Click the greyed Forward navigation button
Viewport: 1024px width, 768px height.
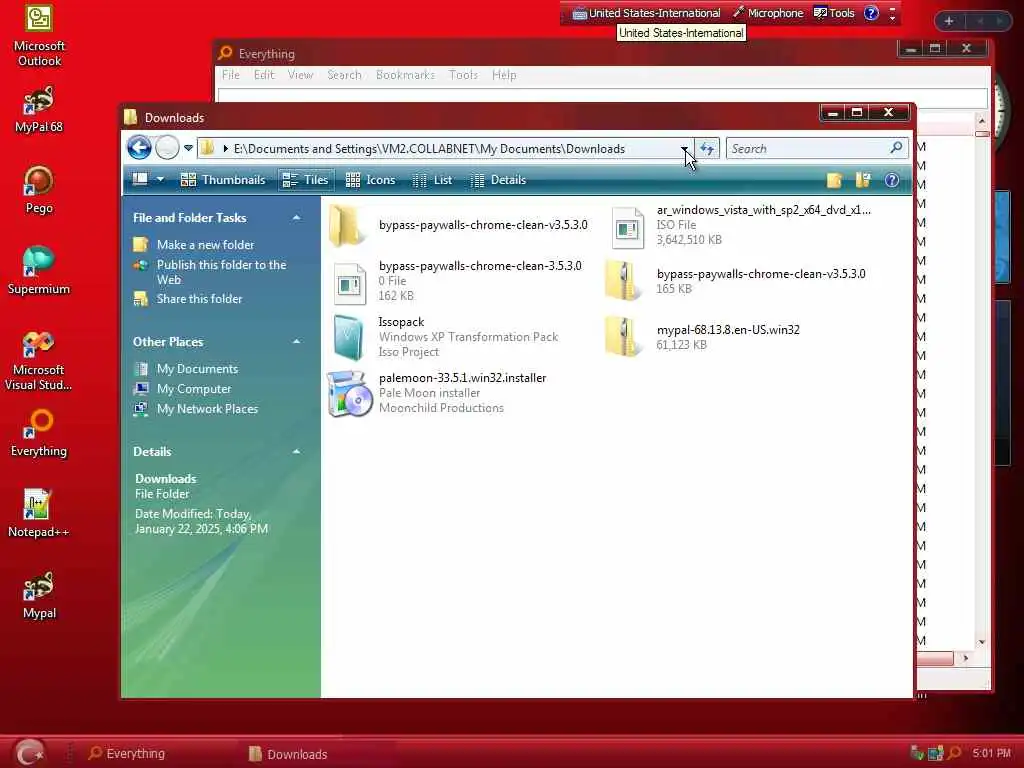click(167, 148)
